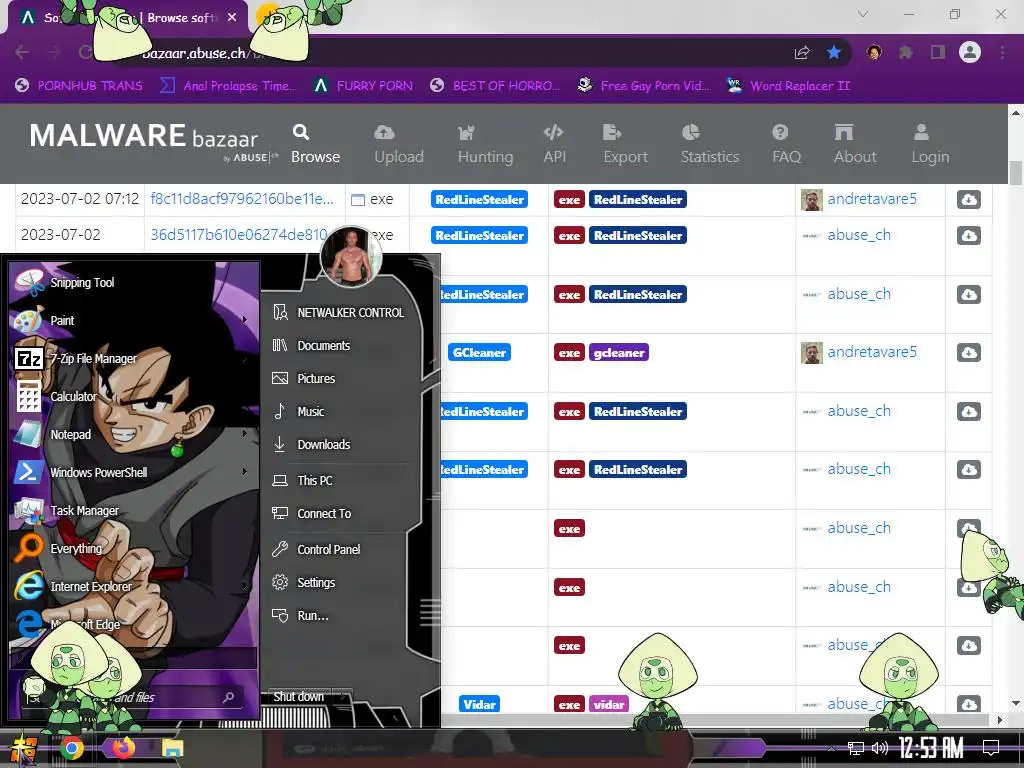The width and height of the screenshot is (1024, 768).
Task: Open Settings from Start menu
Action: (341, 582)
